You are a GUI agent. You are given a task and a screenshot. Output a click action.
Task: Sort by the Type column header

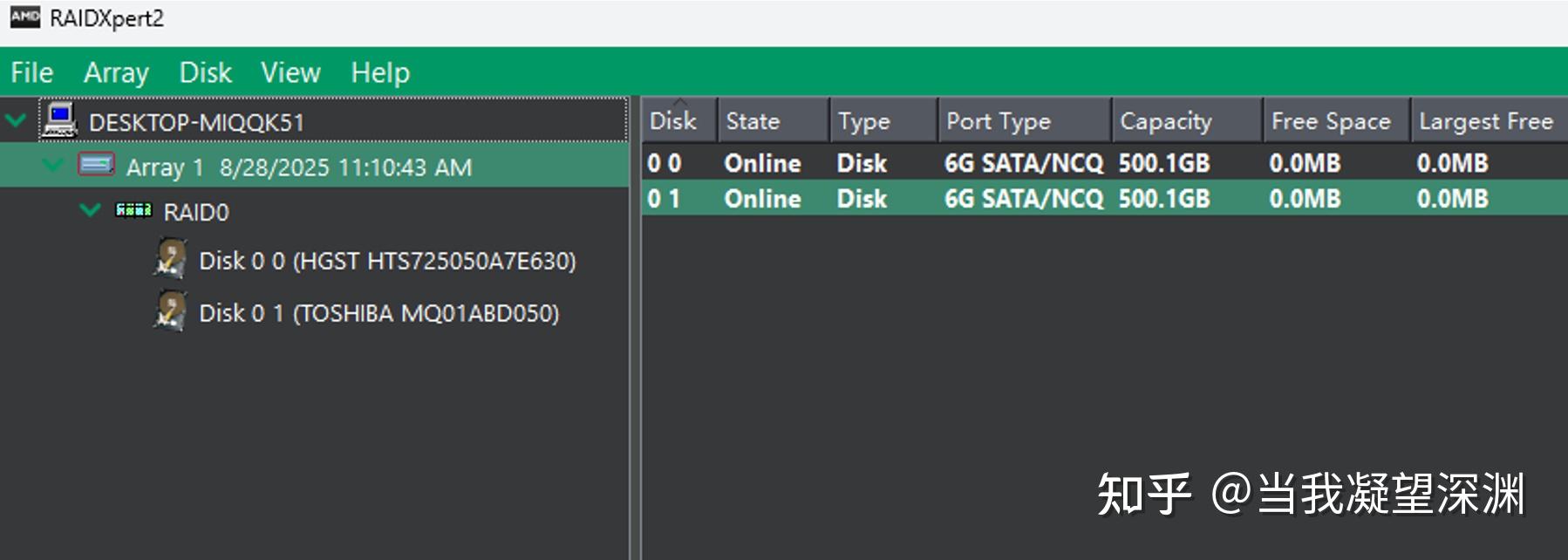pos(884,120)
